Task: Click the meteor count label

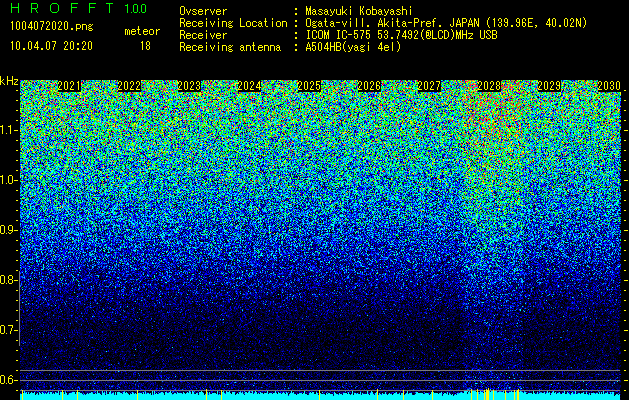Action: pos(142,31)
